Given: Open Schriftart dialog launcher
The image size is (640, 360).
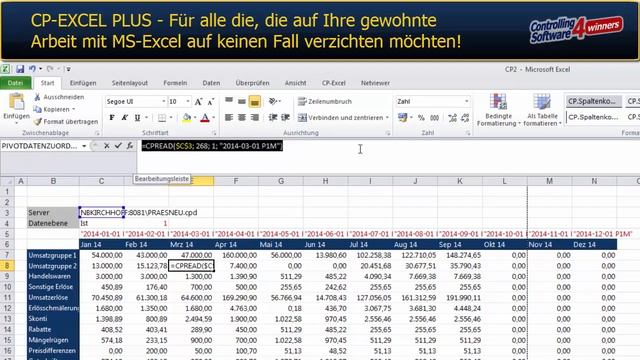Looking at the screenshot, I should tap(214, 133).
